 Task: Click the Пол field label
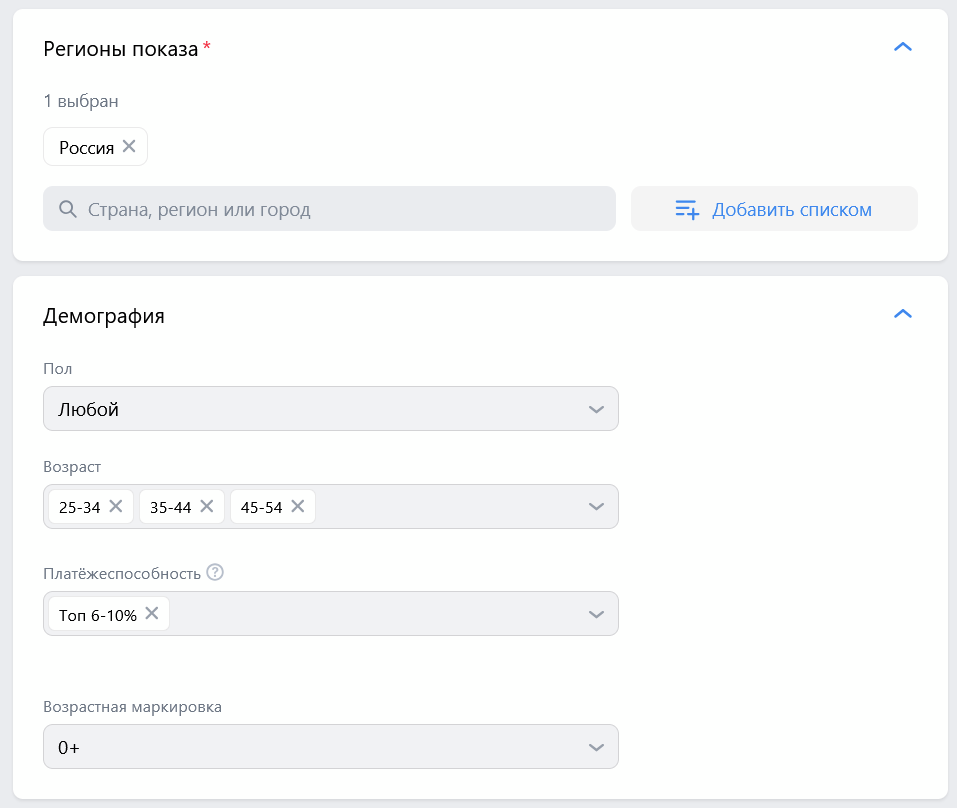(58, 369)
